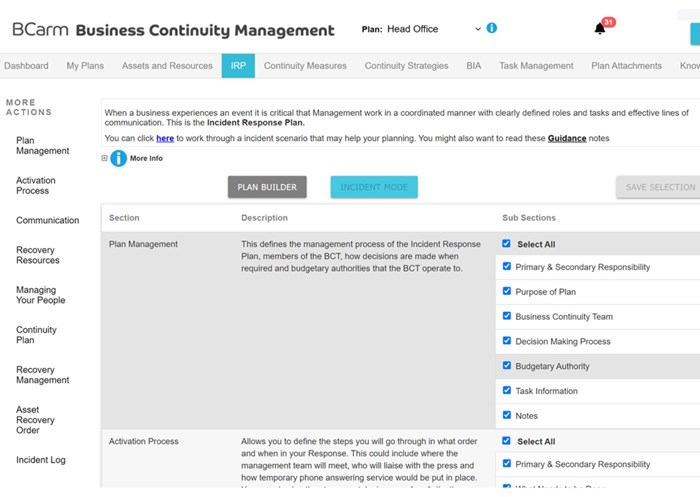Open the Task Management tab

[x=536, y=66]
